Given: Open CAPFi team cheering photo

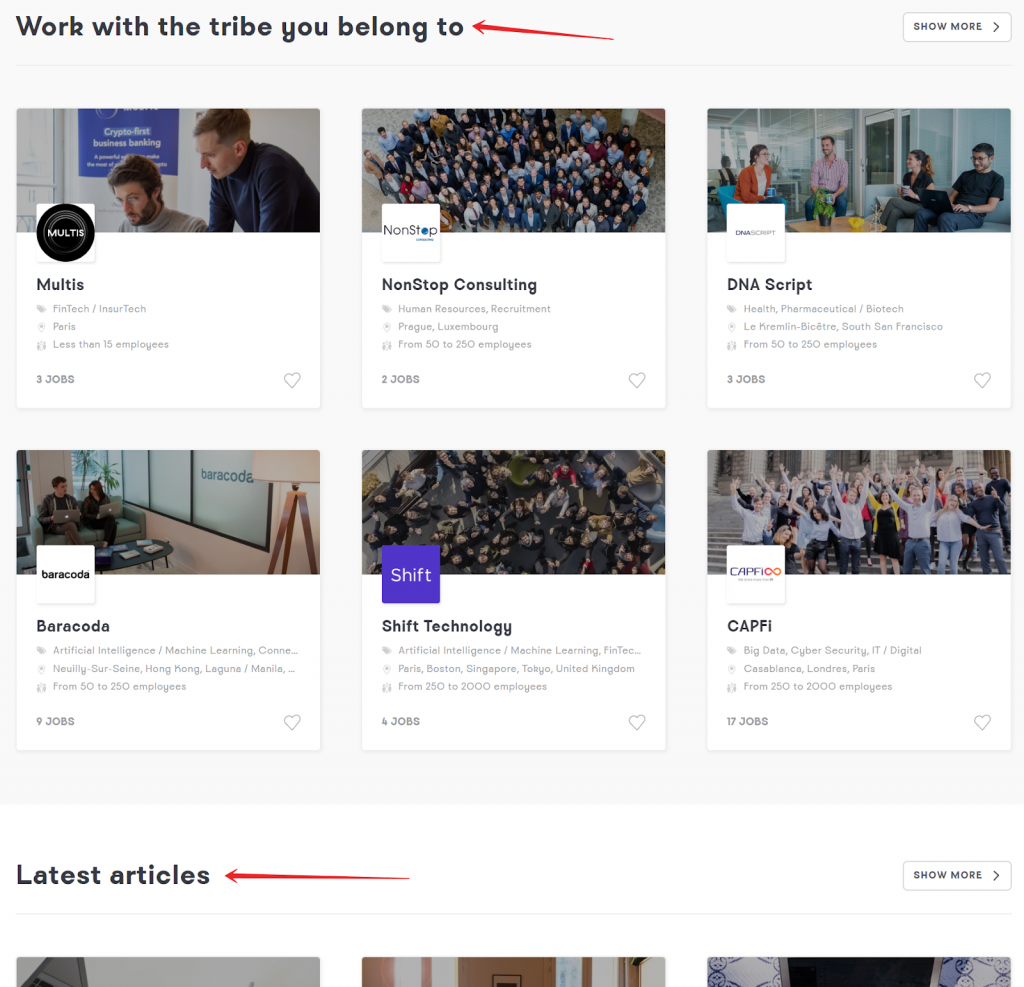Looking at the screenshot, I should click(x=859, y=512).
